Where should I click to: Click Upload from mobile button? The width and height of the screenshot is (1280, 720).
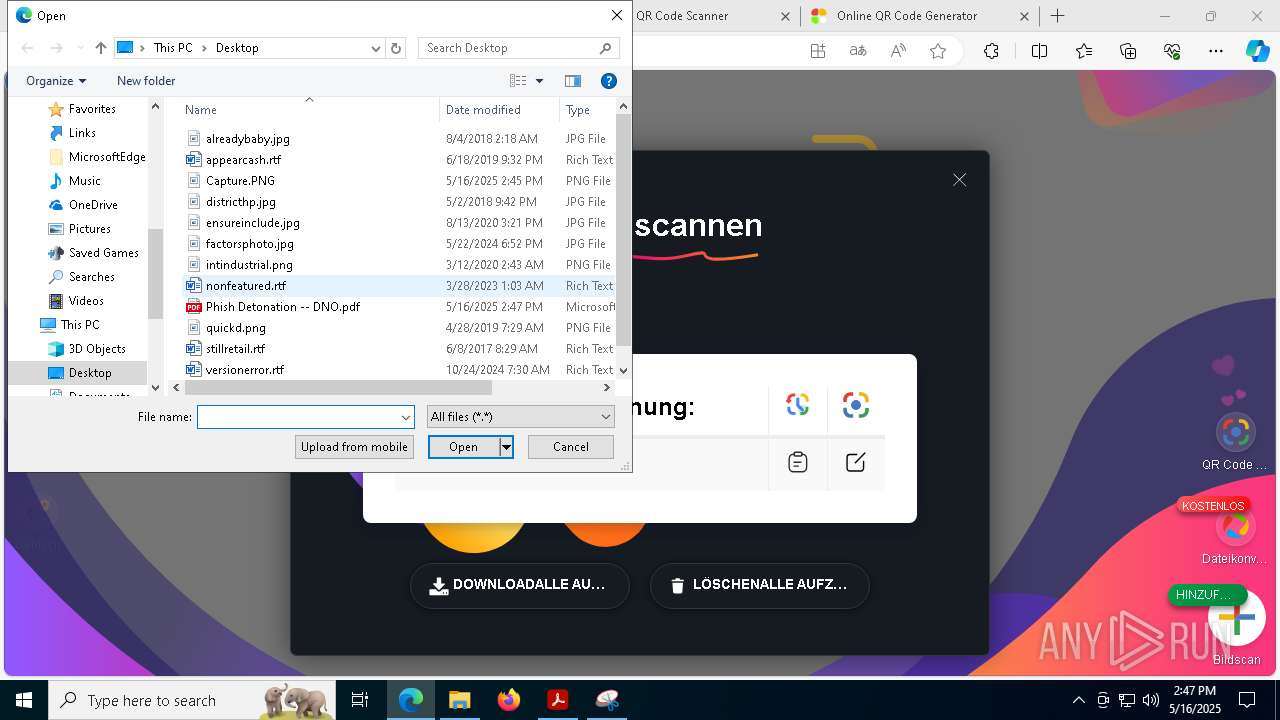(354, 447)
